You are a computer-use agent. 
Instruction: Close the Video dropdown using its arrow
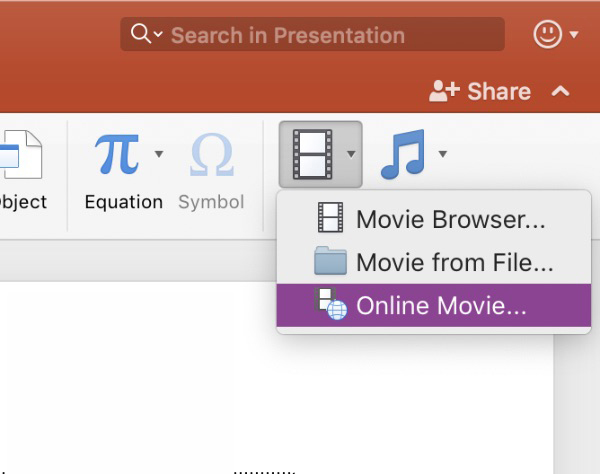point(350,154)
